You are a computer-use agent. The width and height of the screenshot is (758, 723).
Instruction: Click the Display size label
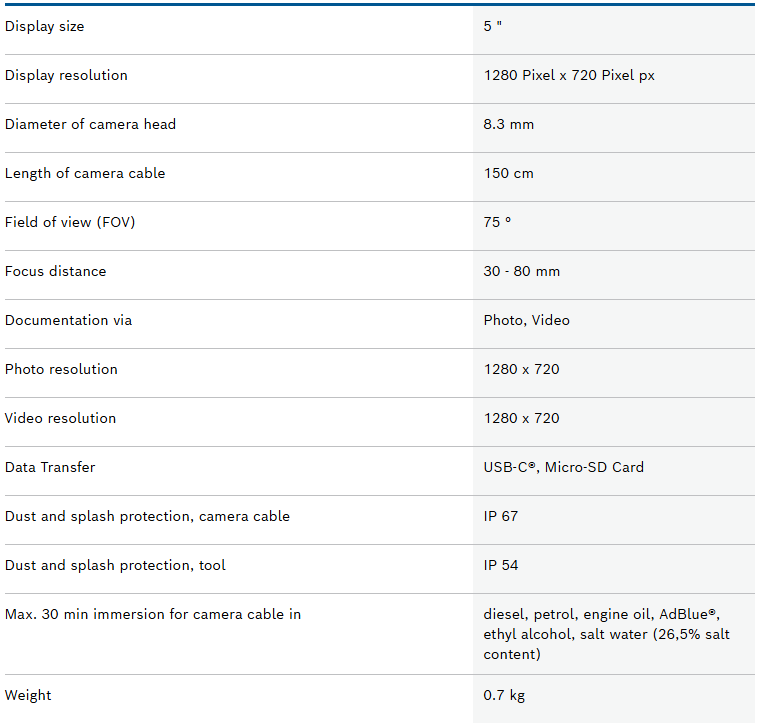tap(45, 27)
